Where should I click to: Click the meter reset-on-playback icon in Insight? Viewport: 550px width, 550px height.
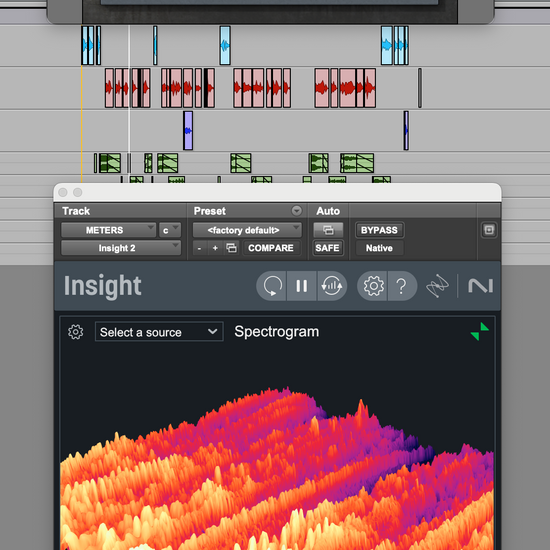coord(332,286)
